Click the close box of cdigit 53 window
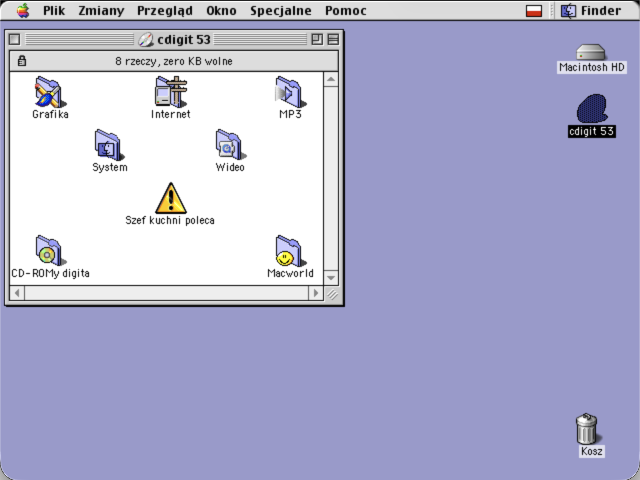This screenshot has width=640, height=480. [14, 40]
